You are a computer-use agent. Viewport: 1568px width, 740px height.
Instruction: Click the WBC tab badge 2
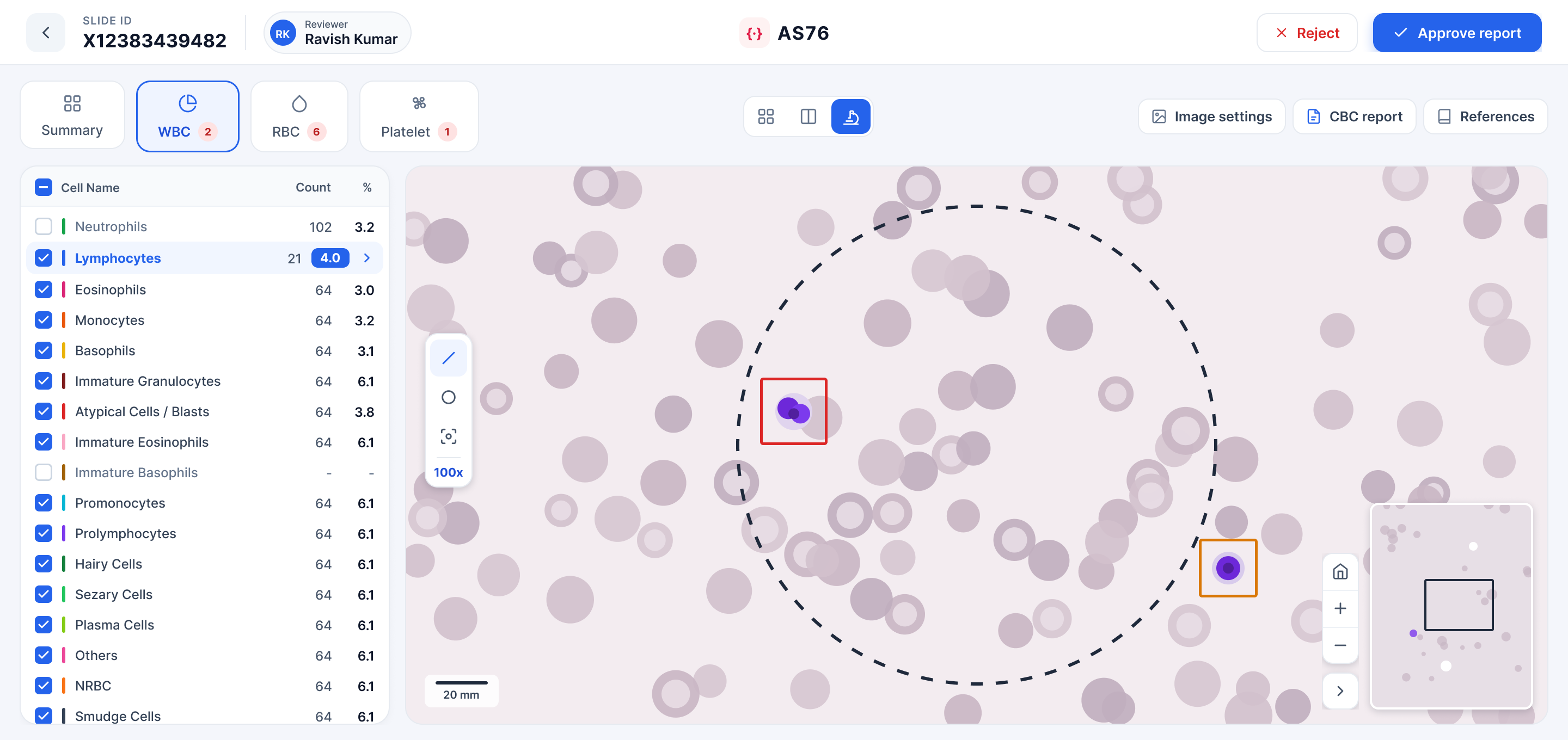pos(207,132)
